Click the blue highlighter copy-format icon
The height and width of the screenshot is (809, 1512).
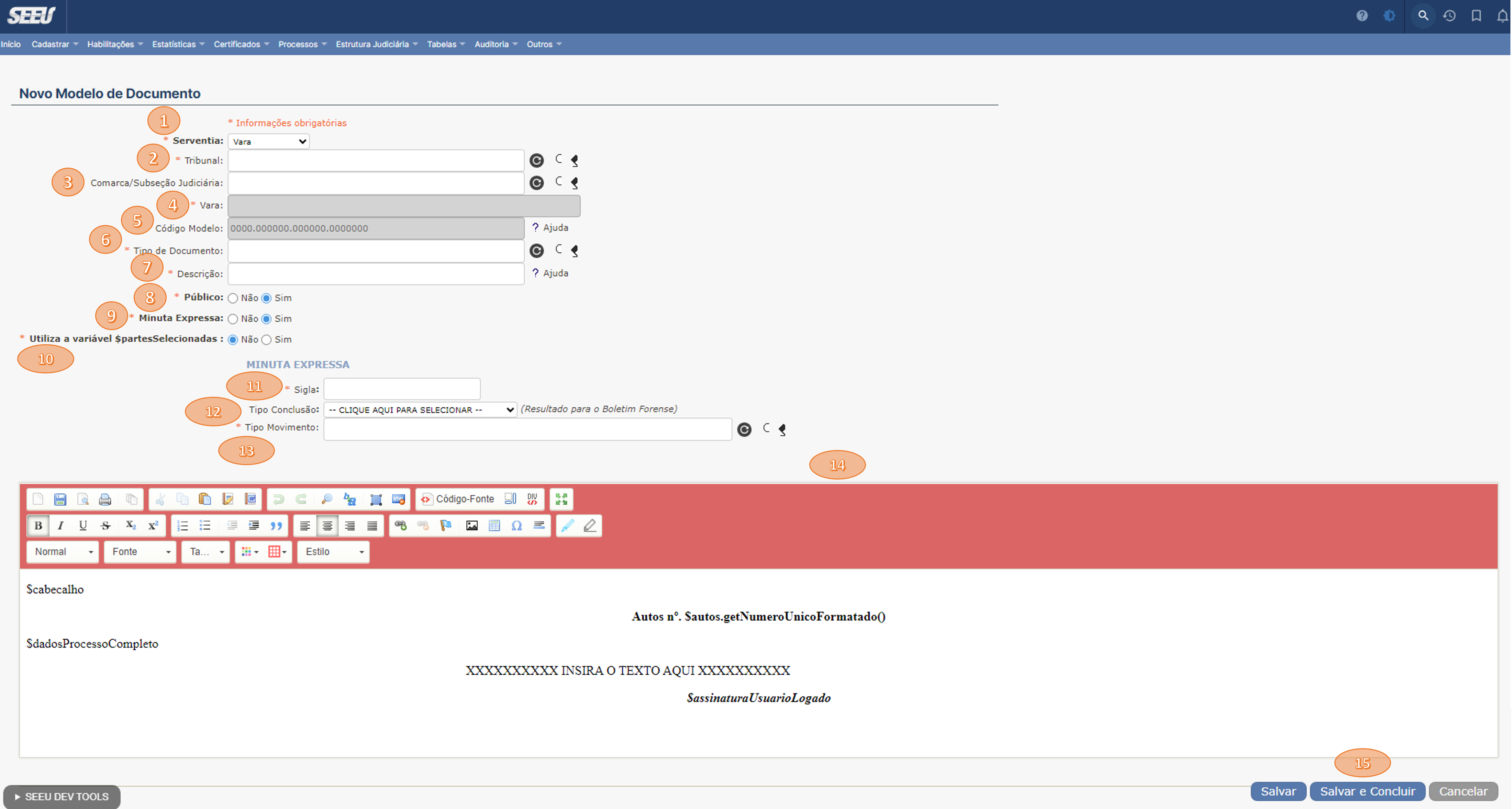click(x=568, y=526)
